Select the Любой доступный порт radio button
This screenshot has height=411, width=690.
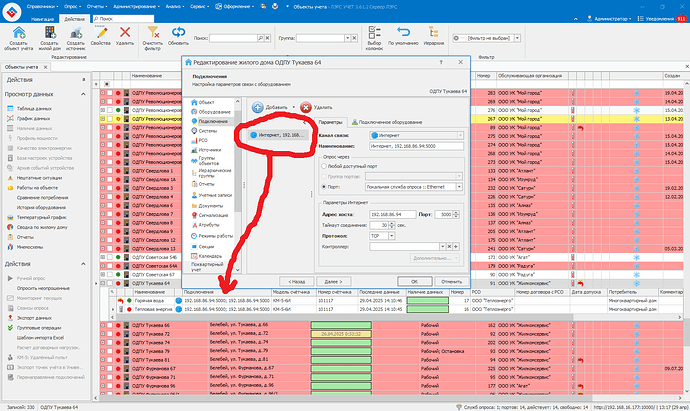[x=324, y=166]
